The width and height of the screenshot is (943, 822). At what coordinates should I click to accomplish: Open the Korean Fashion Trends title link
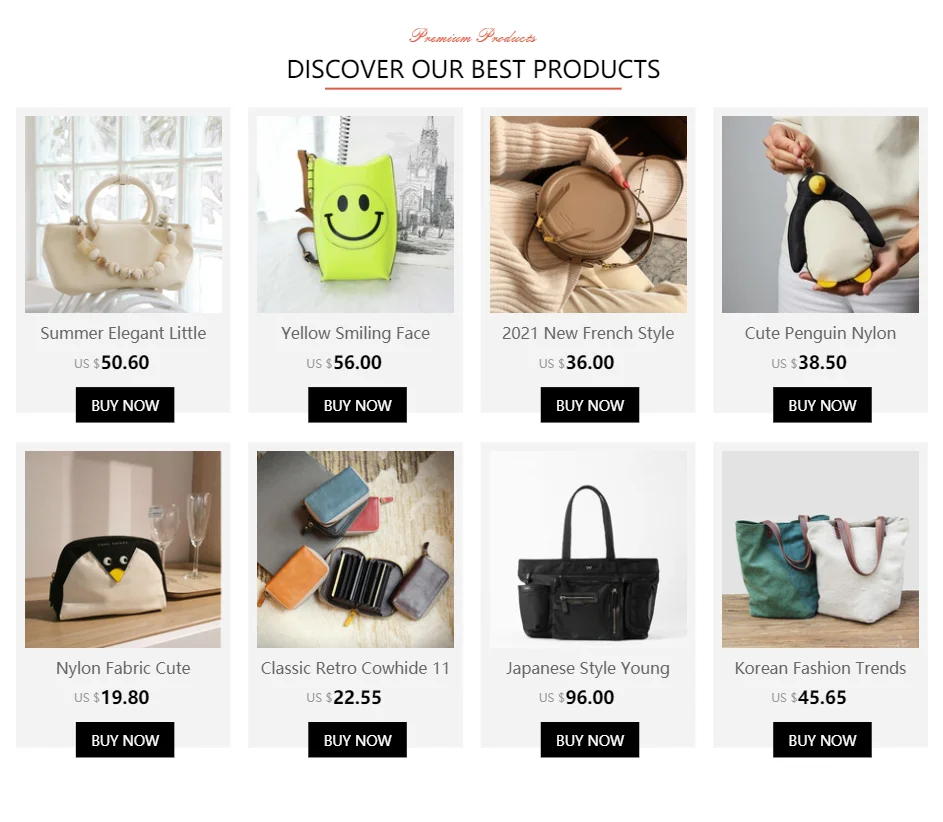pos(820,668)
